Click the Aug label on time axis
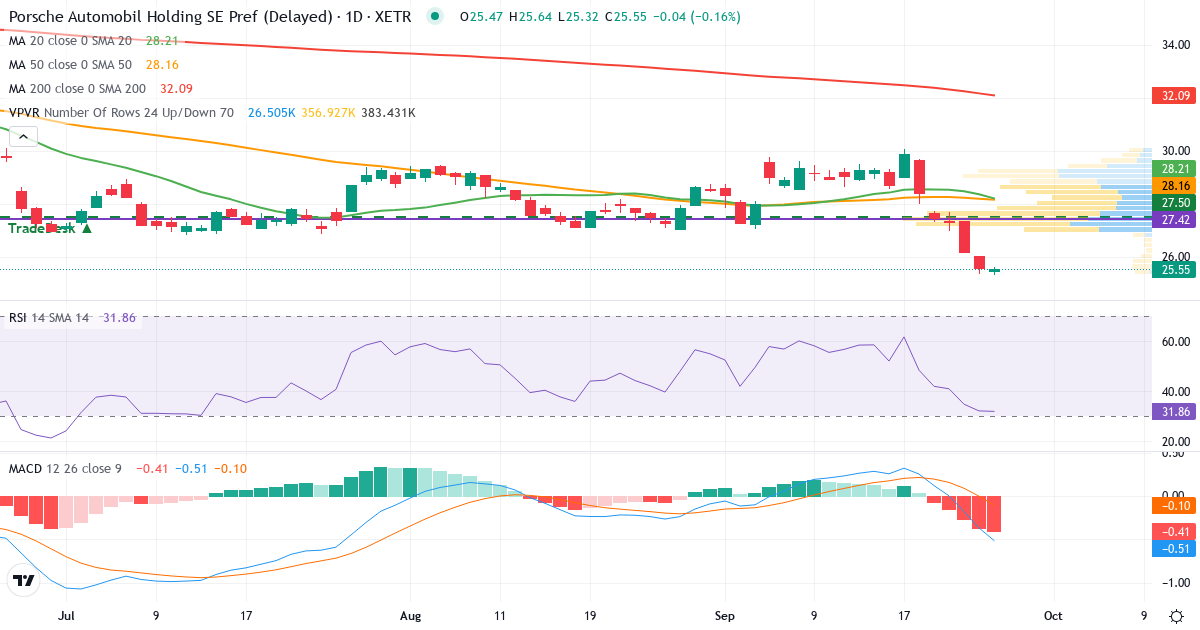The image size is (1200, 630). (410, 616)
